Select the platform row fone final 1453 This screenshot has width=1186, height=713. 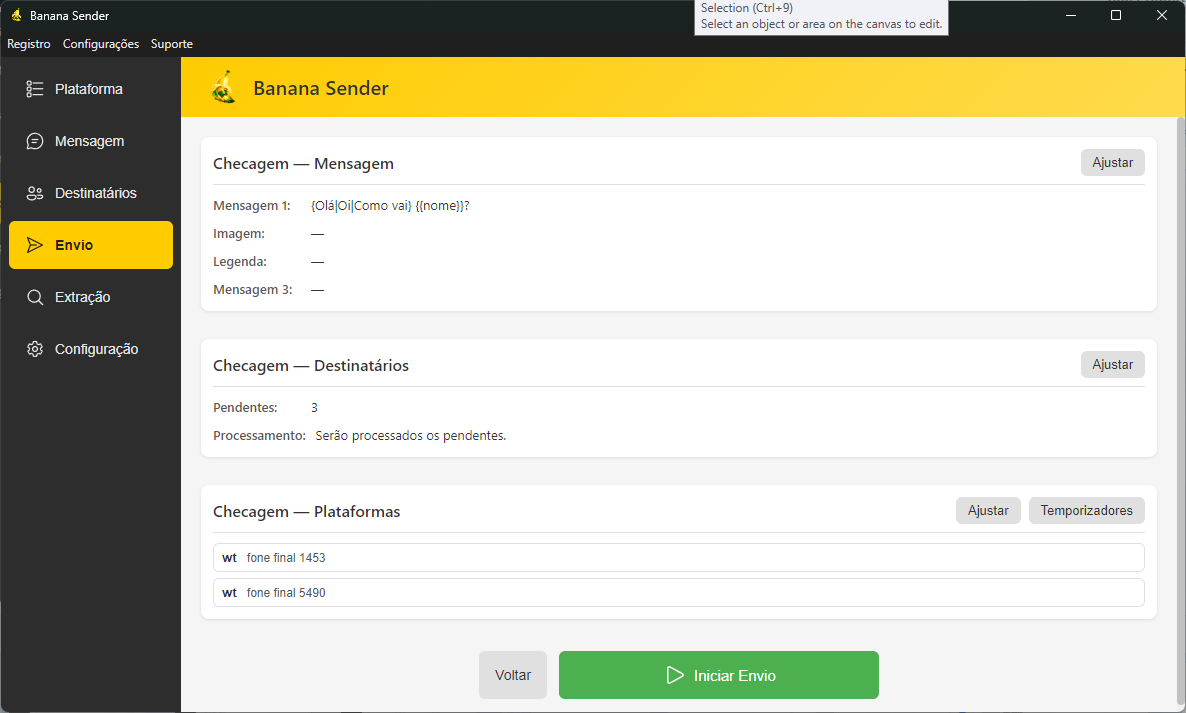679,557
